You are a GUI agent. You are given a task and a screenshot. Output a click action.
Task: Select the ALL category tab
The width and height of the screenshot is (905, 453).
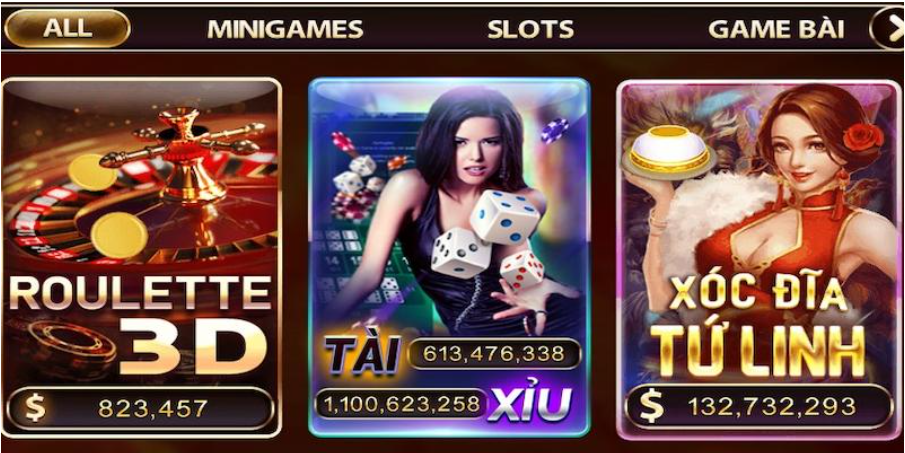coord(67,28)
